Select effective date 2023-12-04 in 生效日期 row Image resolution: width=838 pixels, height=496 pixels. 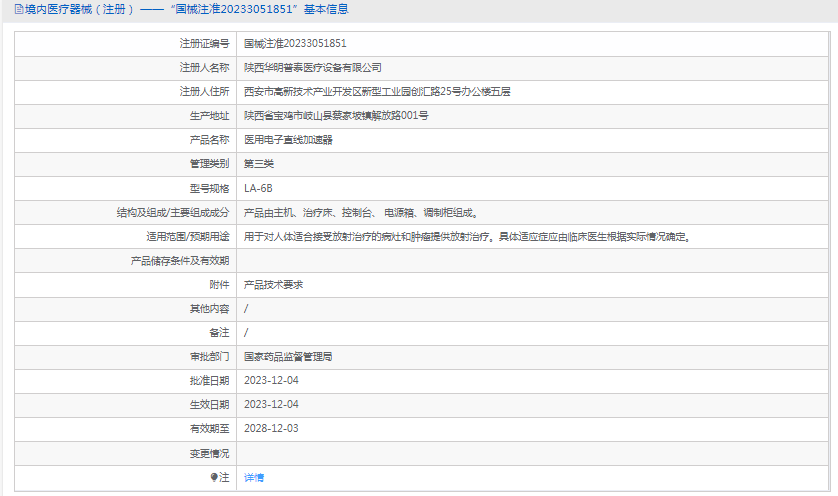(271, 405)
